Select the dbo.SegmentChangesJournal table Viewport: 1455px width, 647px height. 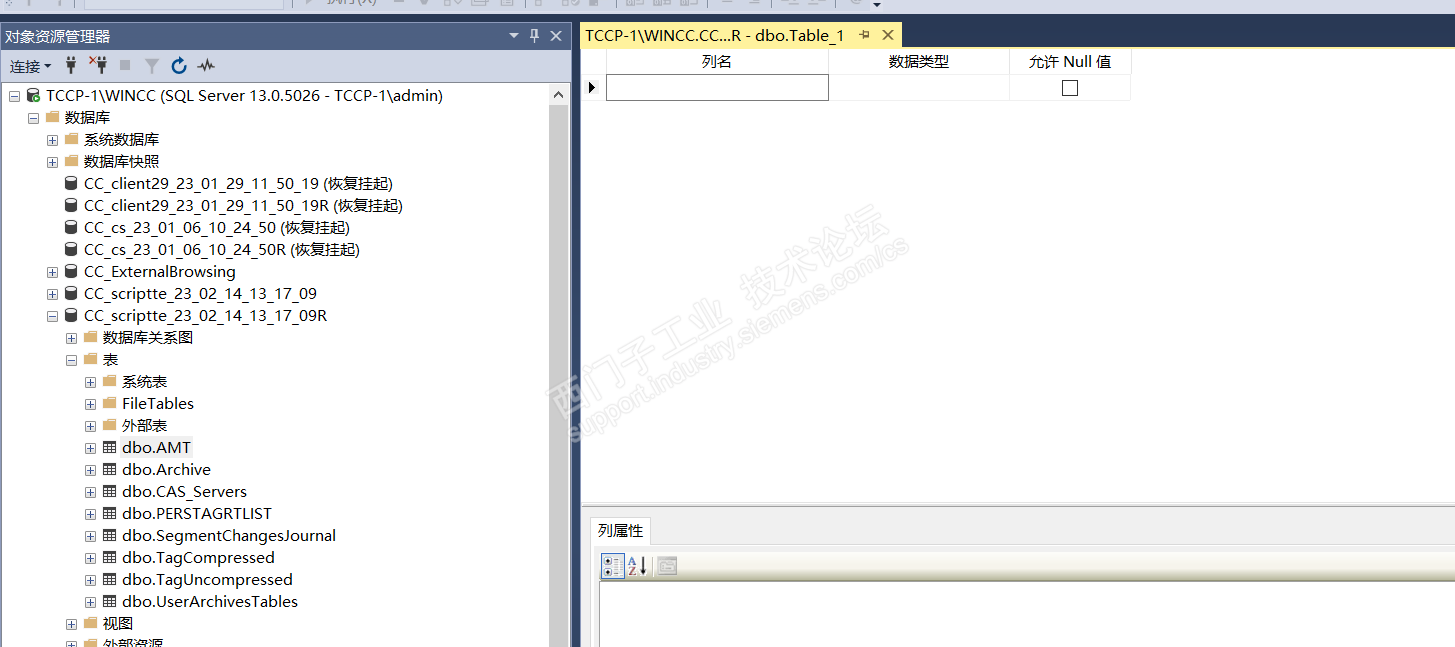[x=229, y=536]
